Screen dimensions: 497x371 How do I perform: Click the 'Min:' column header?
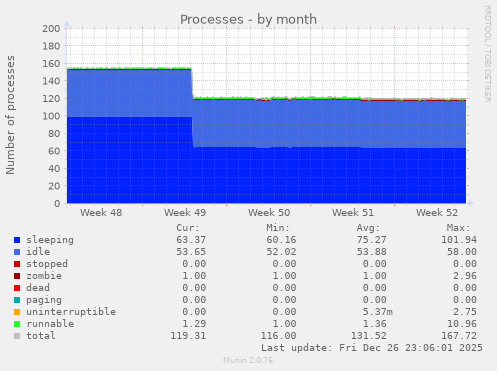click(278, 228)
